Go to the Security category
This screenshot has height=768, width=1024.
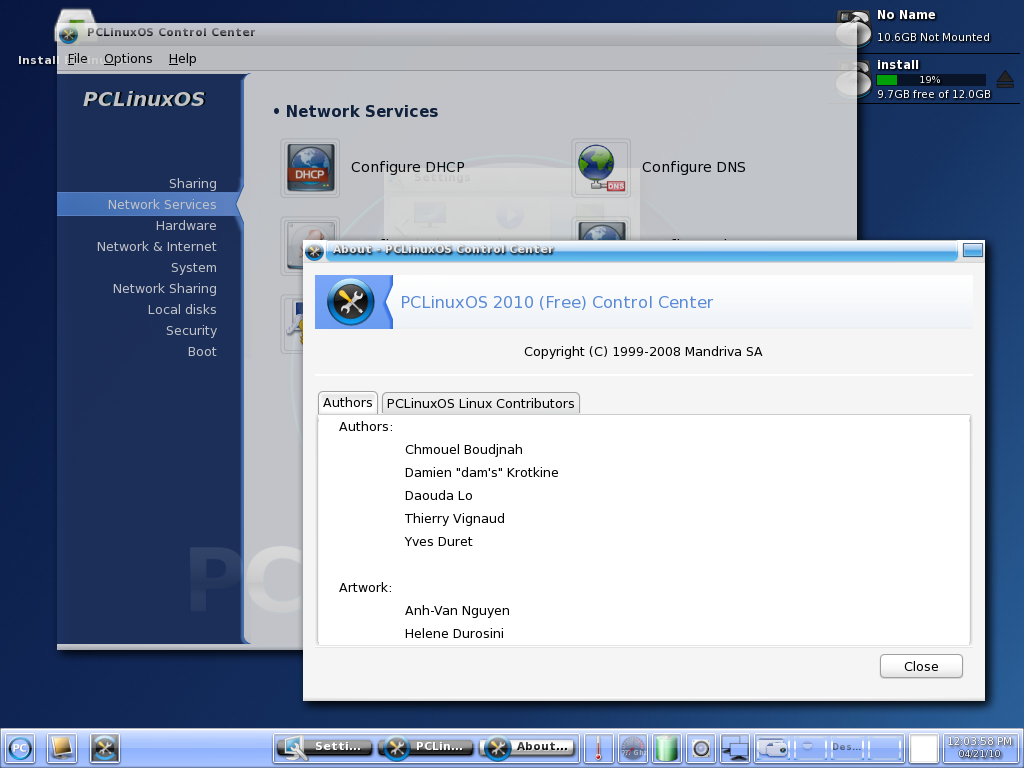(x=191, y=330)
